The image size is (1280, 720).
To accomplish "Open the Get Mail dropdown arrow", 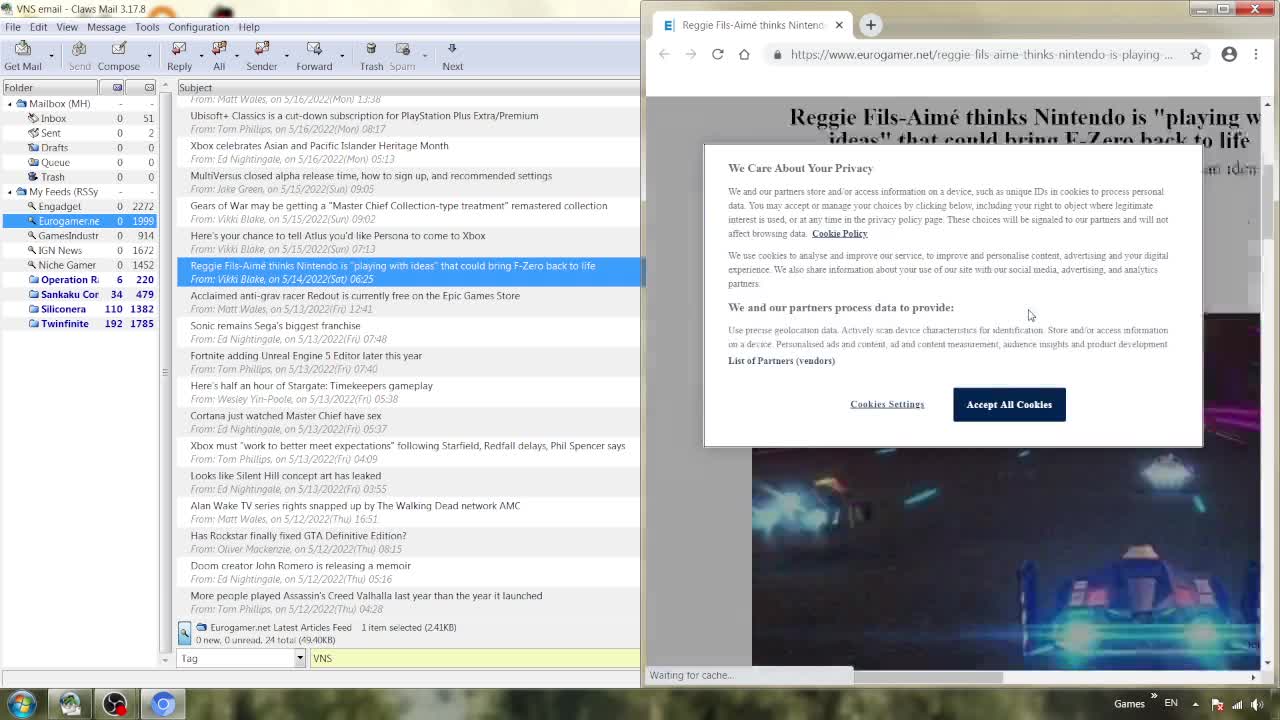I will tap(51, 56).
